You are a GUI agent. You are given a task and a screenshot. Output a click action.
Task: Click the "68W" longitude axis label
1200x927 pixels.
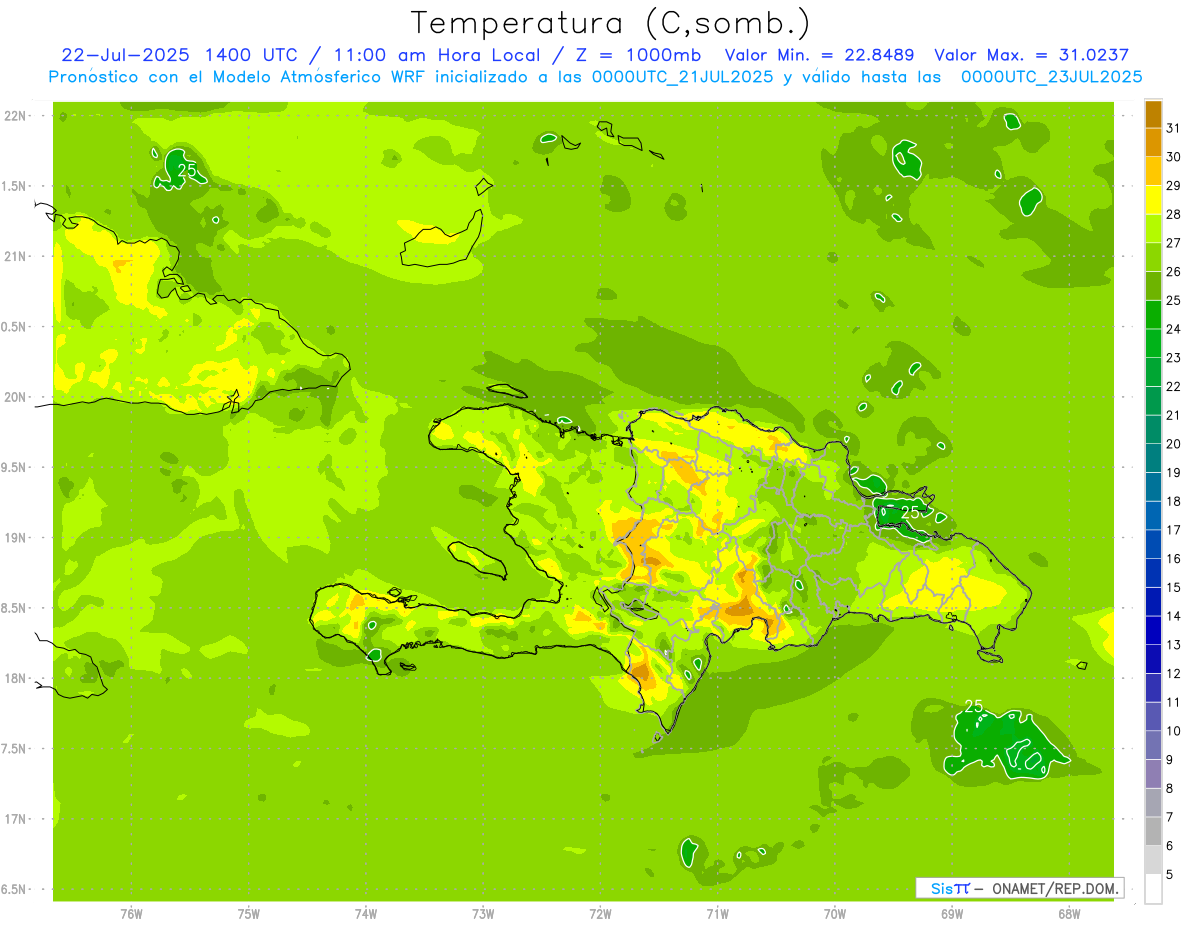point(1069,913)
